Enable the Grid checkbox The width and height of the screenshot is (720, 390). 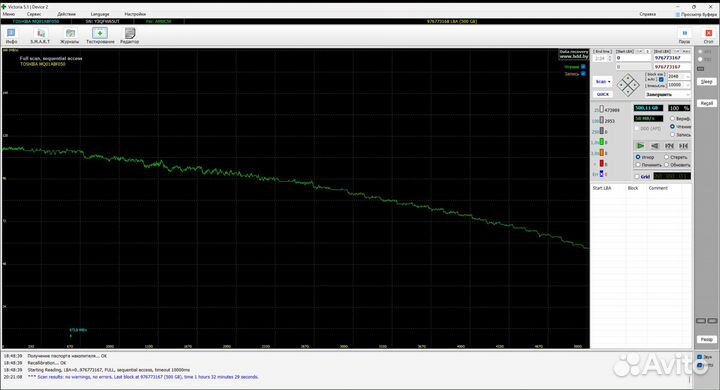click(636, 176)
